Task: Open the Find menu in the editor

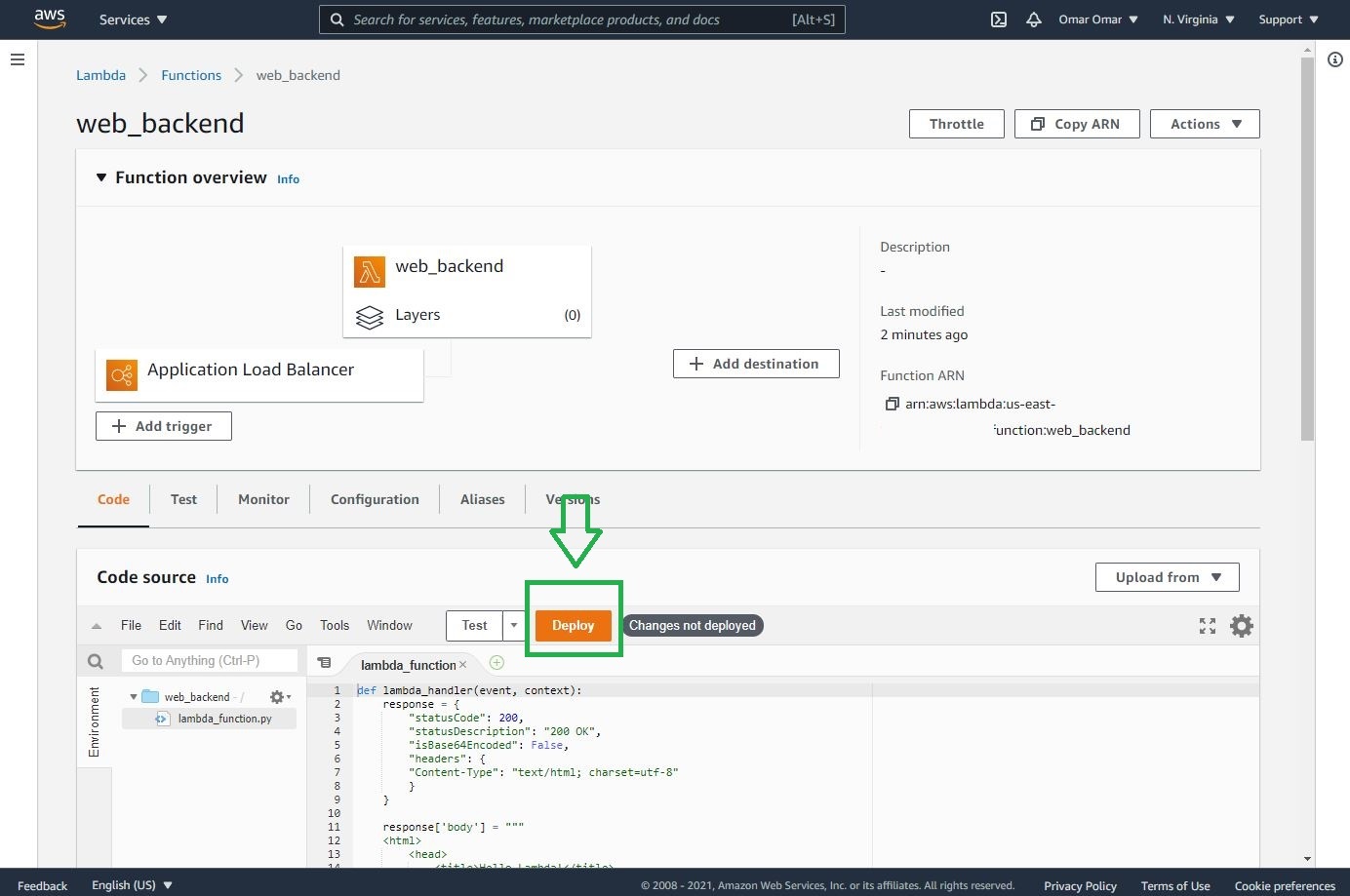Action: pyautogui.click(x=211, y=626)
